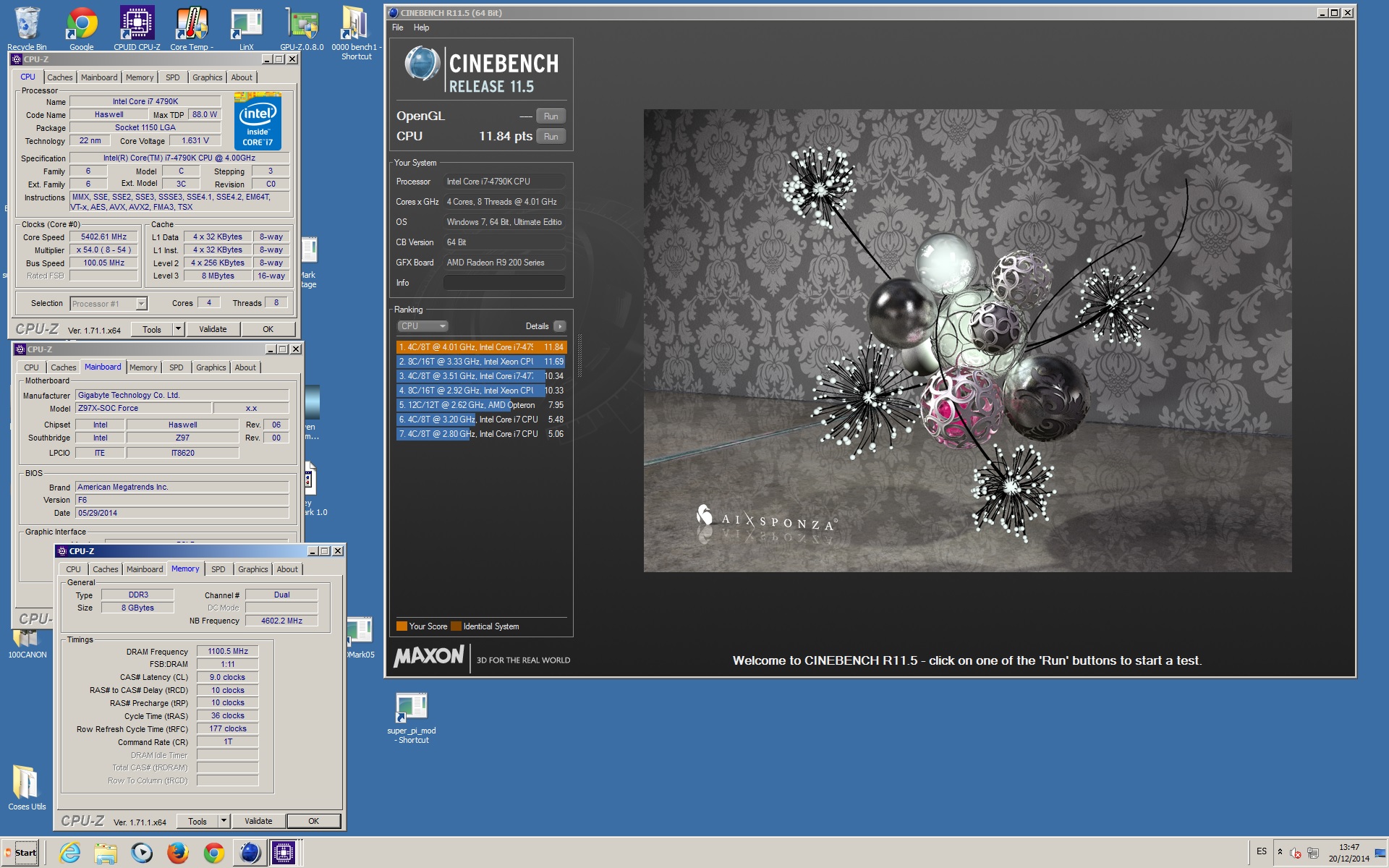Click Validate in the Memory CPU-Z window
The height and width of the screenshot is (868, 1389).
point(258,821)
